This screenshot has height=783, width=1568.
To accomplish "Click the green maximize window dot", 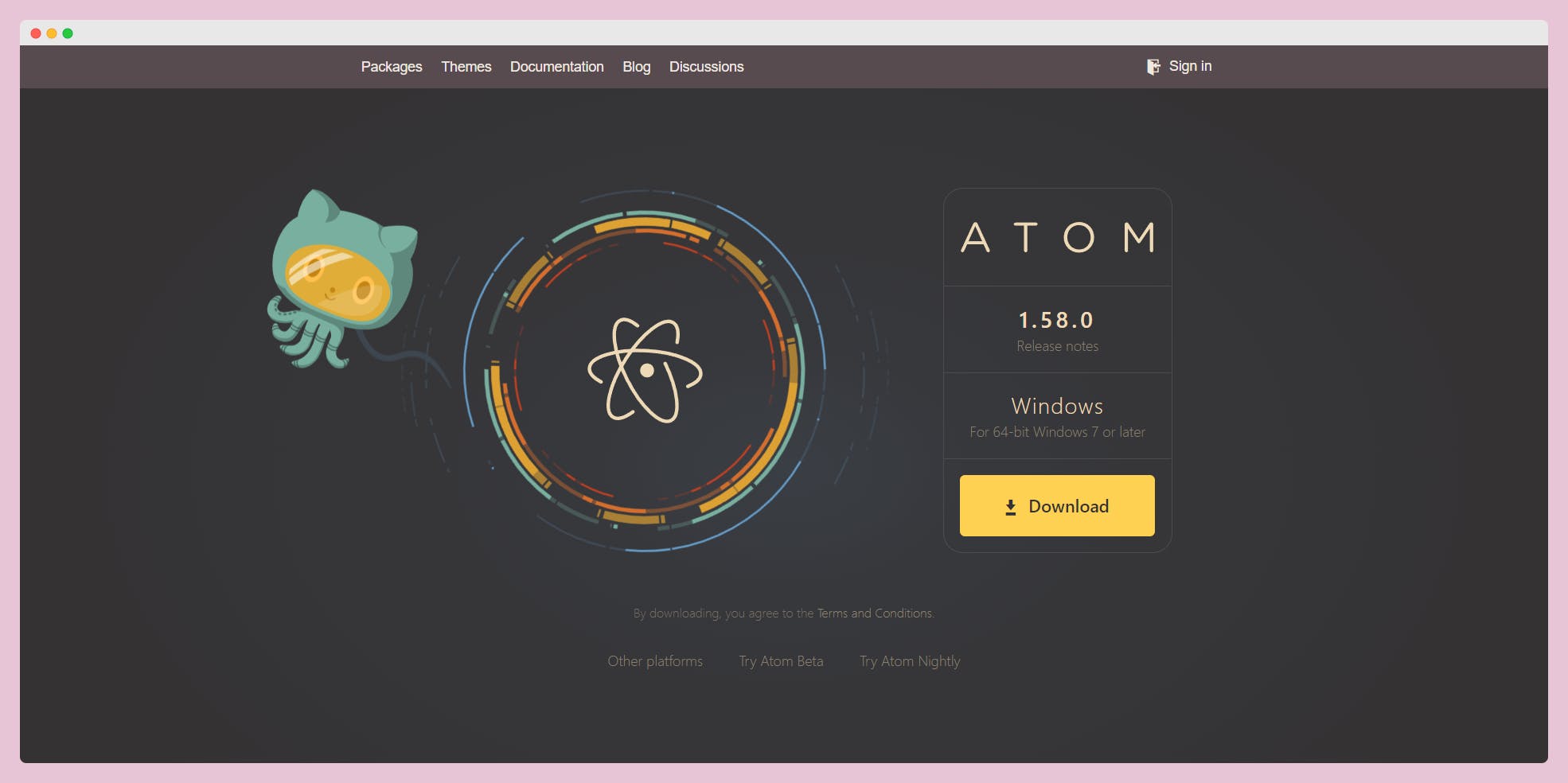I will pyautogui.click(x=68, y=33).
